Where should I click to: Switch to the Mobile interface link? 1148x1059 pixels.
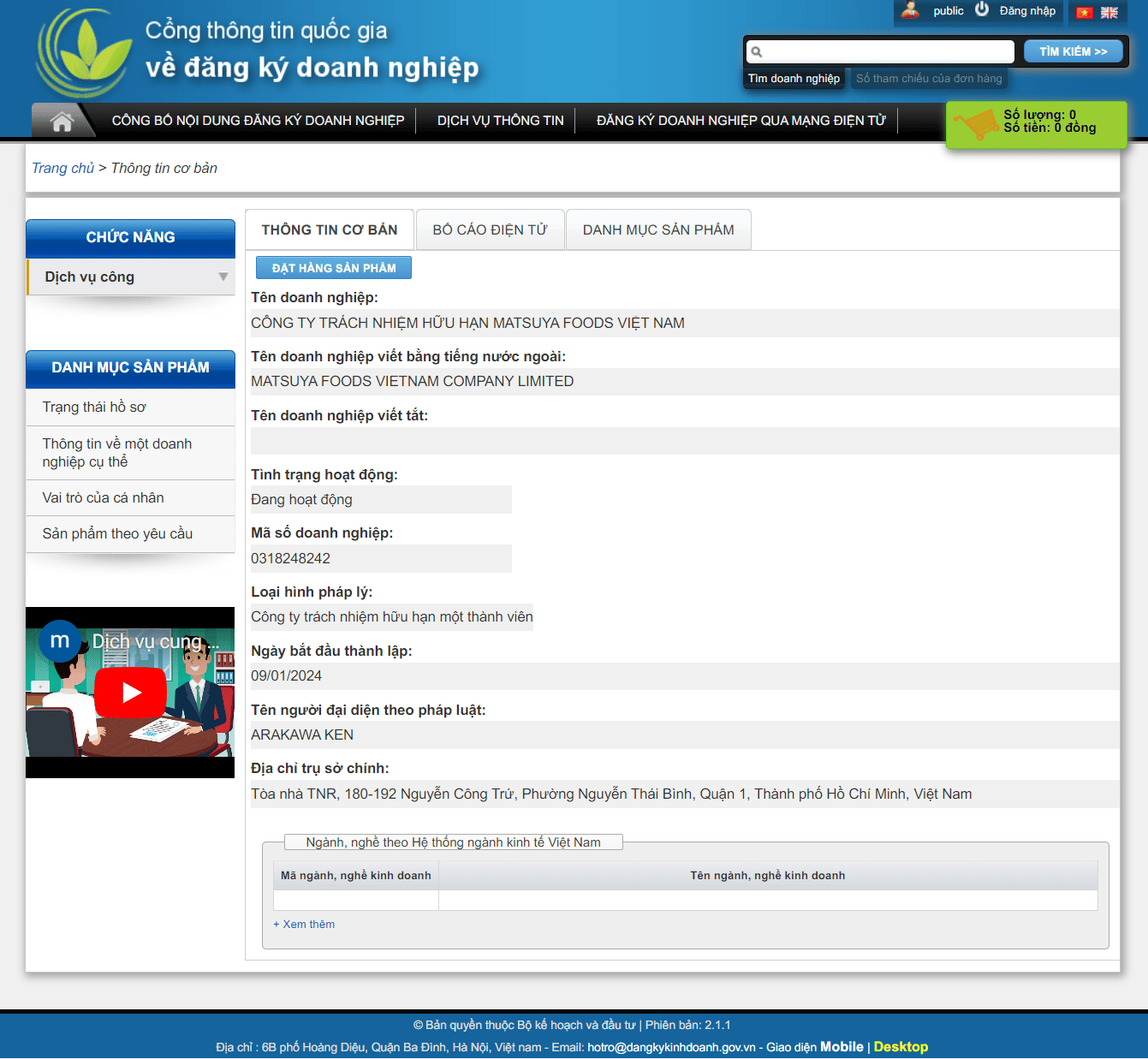pyautogui.click(x=842, y=1047)
